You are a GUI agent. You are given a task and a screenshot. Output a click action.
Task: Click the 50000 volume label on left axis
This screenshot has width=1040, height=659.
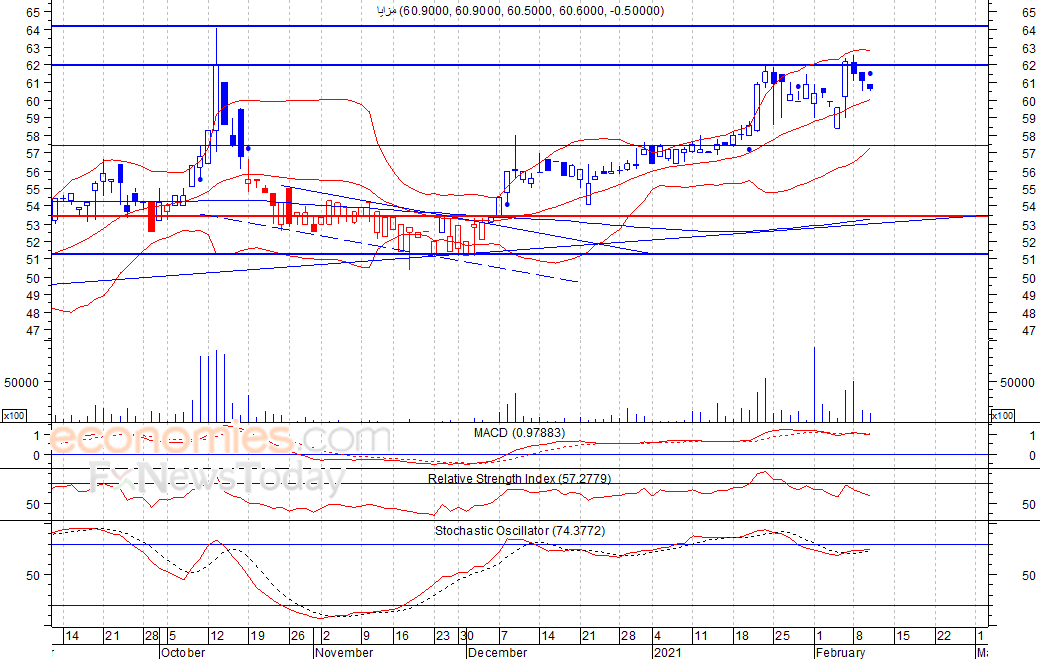coord(21,383)
